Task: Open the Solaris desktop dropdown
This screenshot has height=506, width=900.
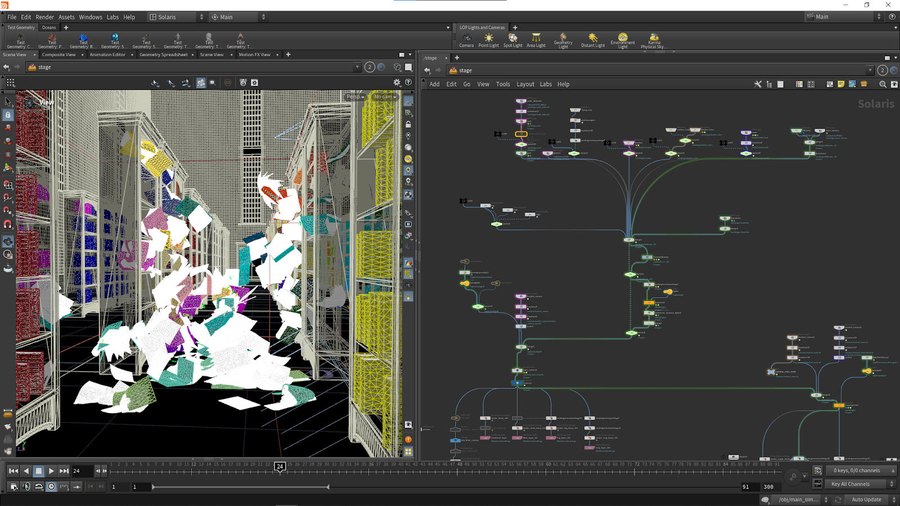Action: [175, 17]
